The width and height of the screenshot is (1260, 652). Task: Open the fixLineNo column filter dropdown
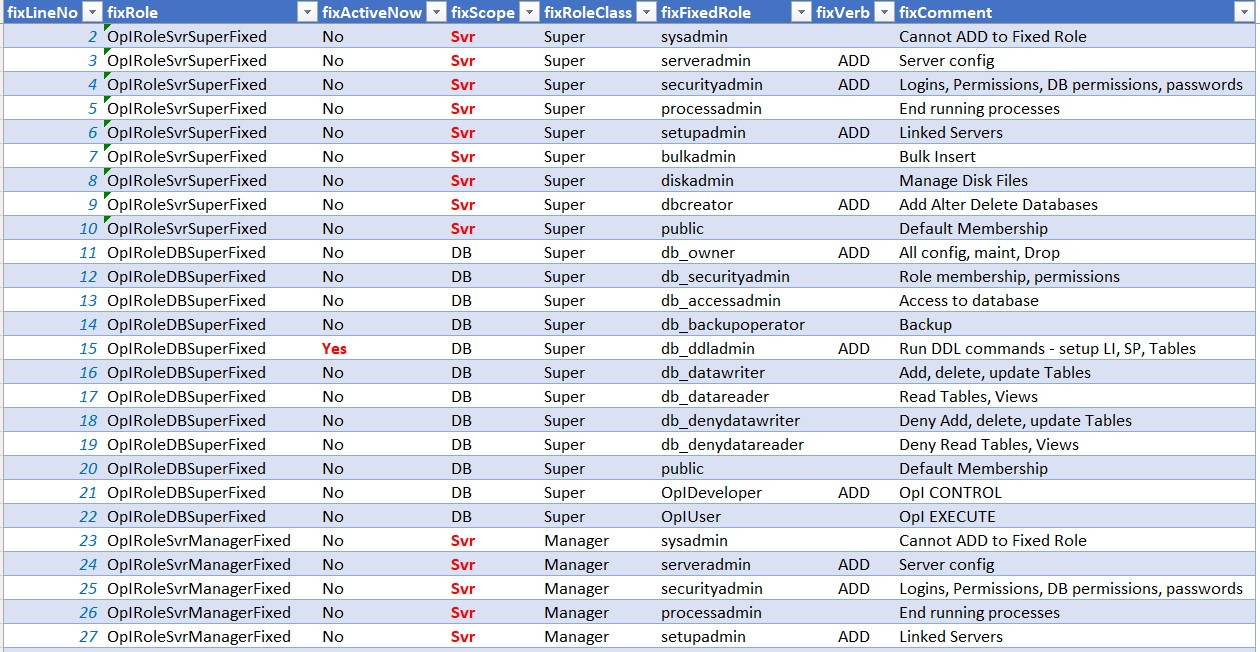(91, 12)
